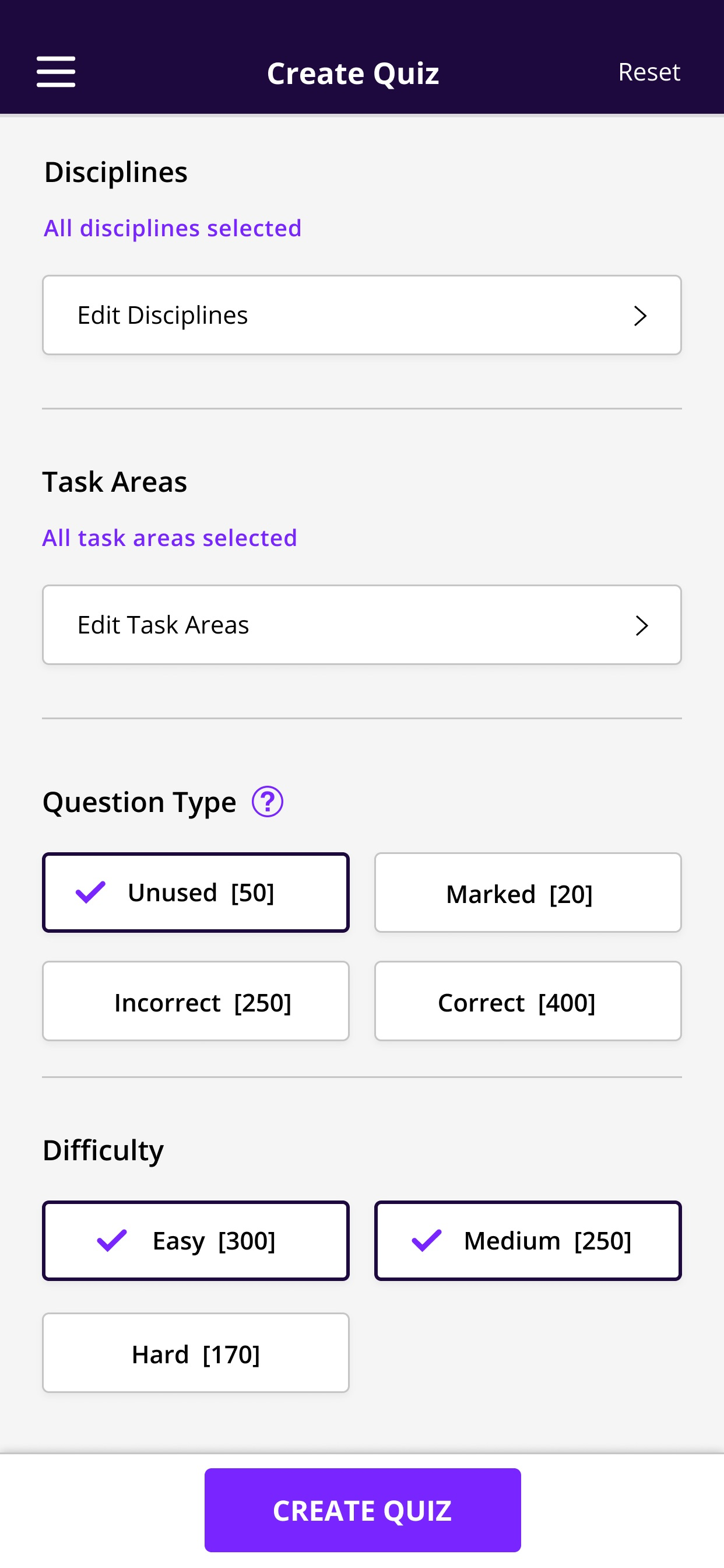Click the checkmark on Medium difficulty
Viewport: 724px width, 1568px height.
(427, 1241)
